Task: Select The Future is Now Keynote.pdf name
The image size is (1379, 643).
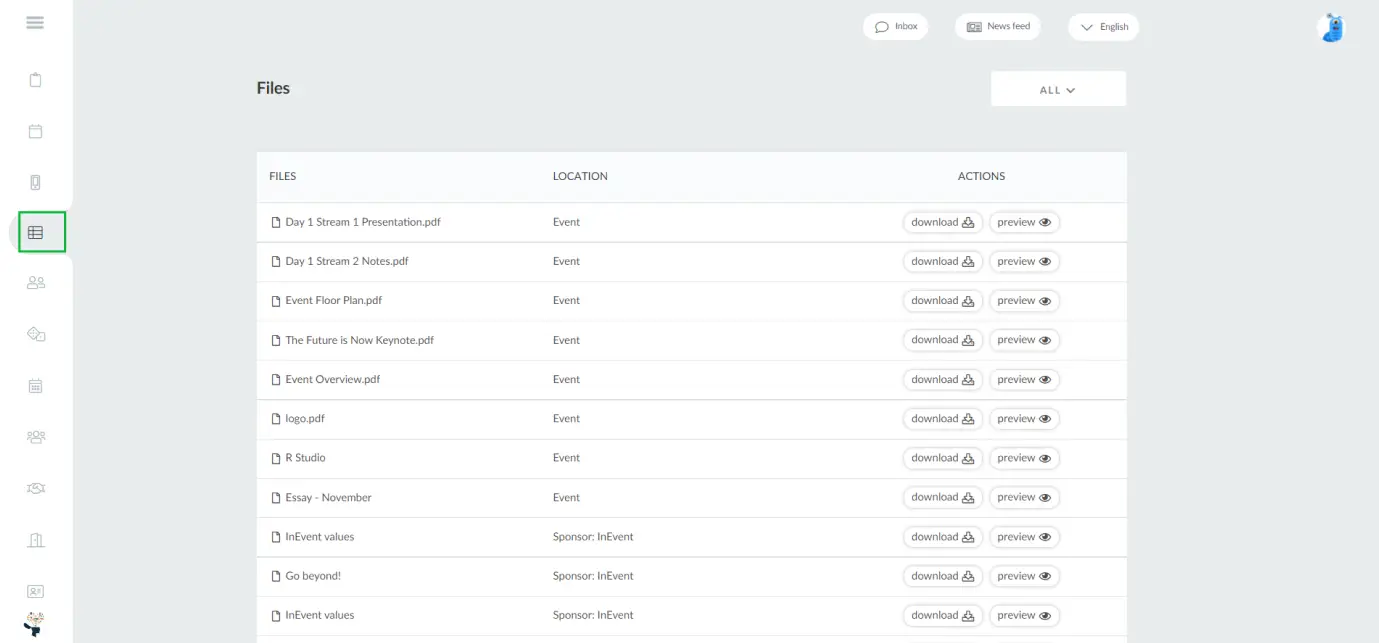Action: coord(360,340)
